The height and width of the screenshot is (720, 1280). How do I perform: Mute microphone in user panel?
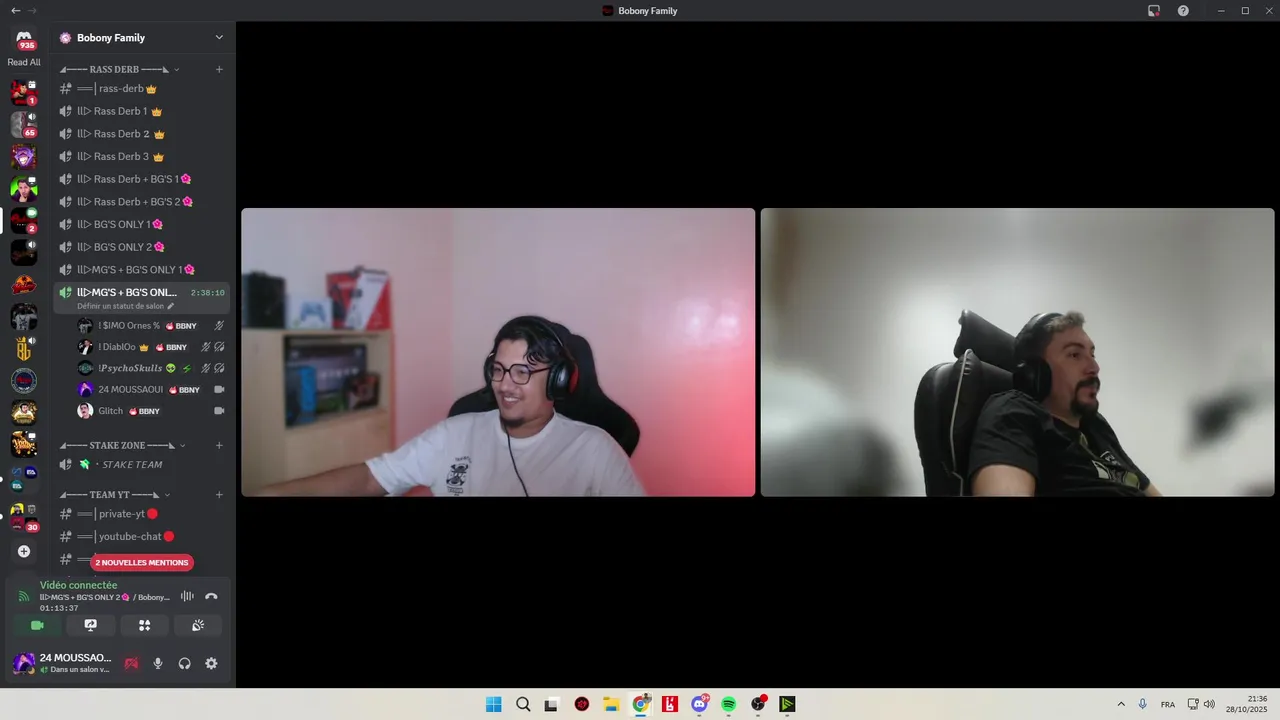point(158,663)
